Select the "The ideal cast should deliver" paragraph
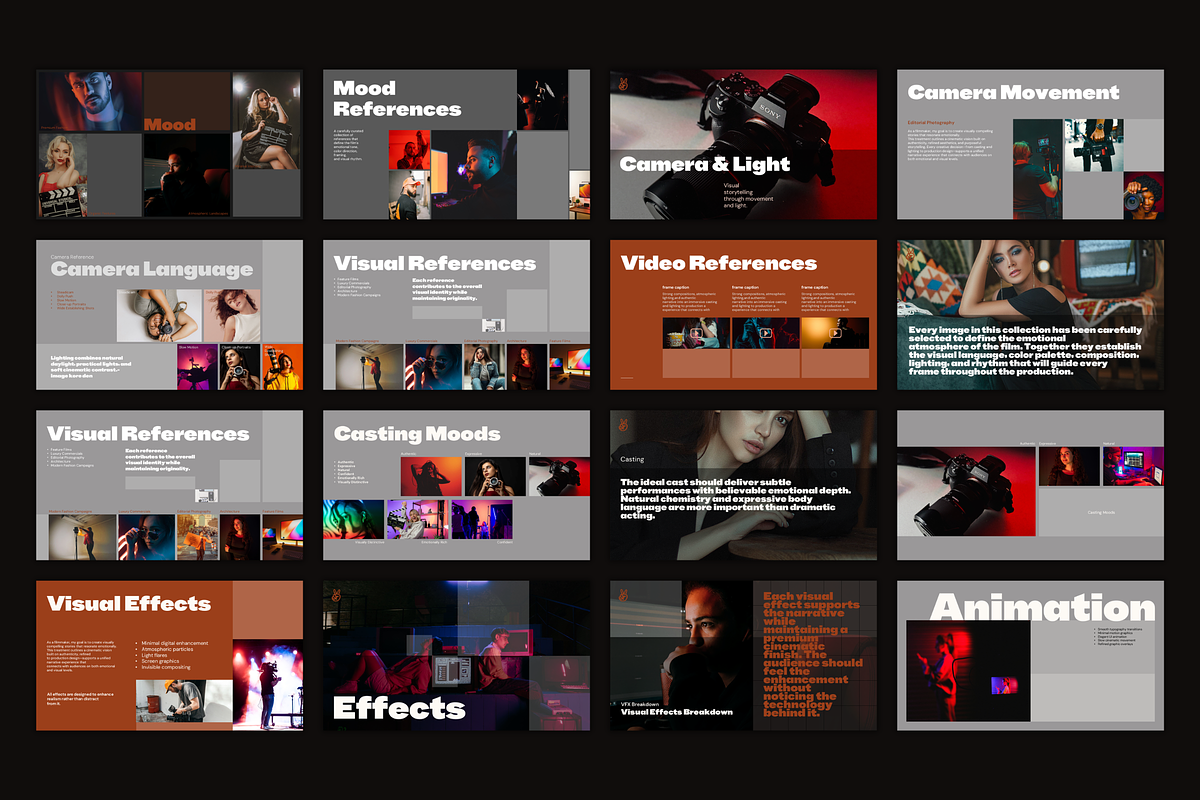 (736, 499)
